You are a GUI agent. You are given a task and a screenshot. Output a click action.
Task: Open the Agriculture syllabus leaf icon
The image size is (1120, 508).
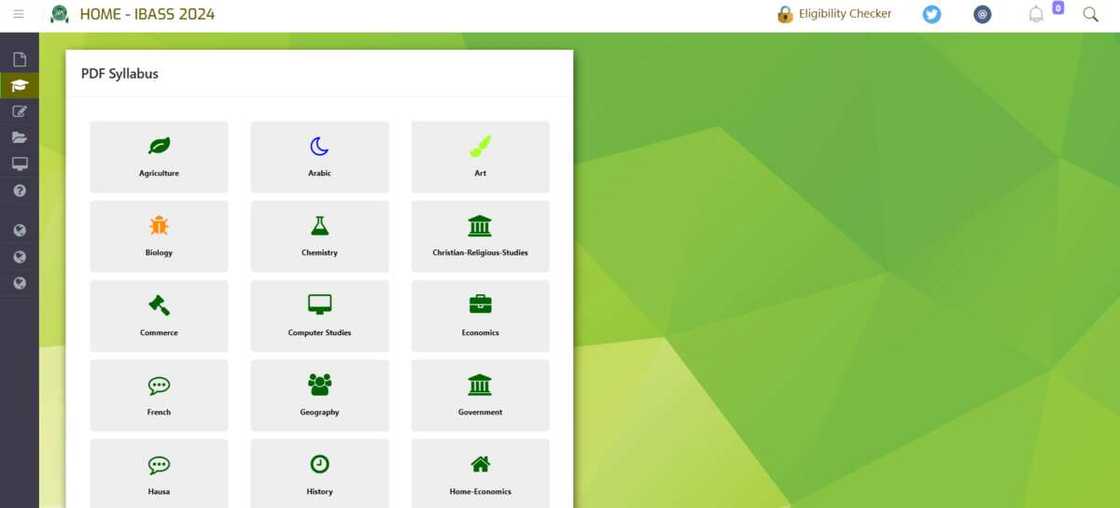[x=159, y=146]
